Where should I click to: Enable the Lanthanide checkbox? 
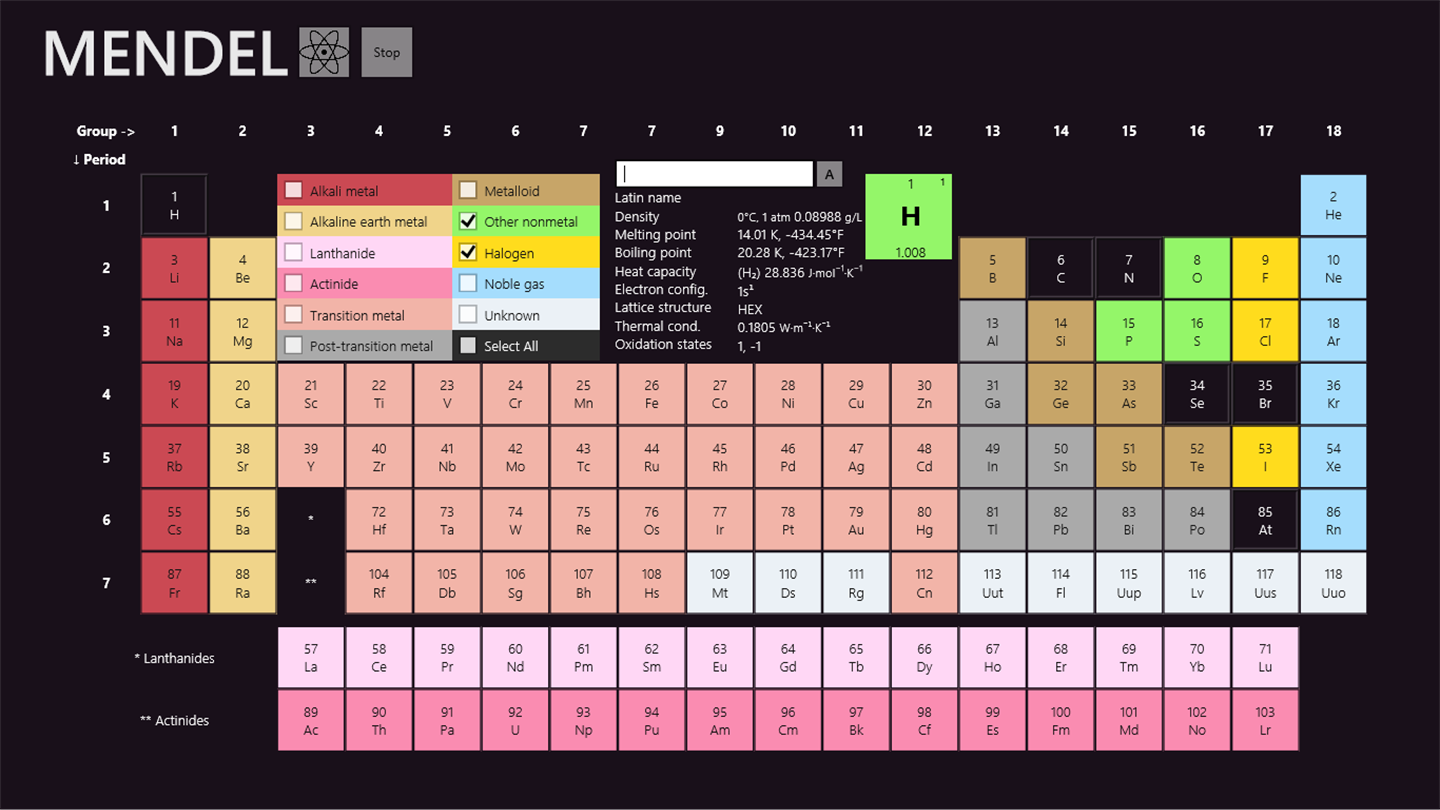pyautogui.click(x=294, y=252)
